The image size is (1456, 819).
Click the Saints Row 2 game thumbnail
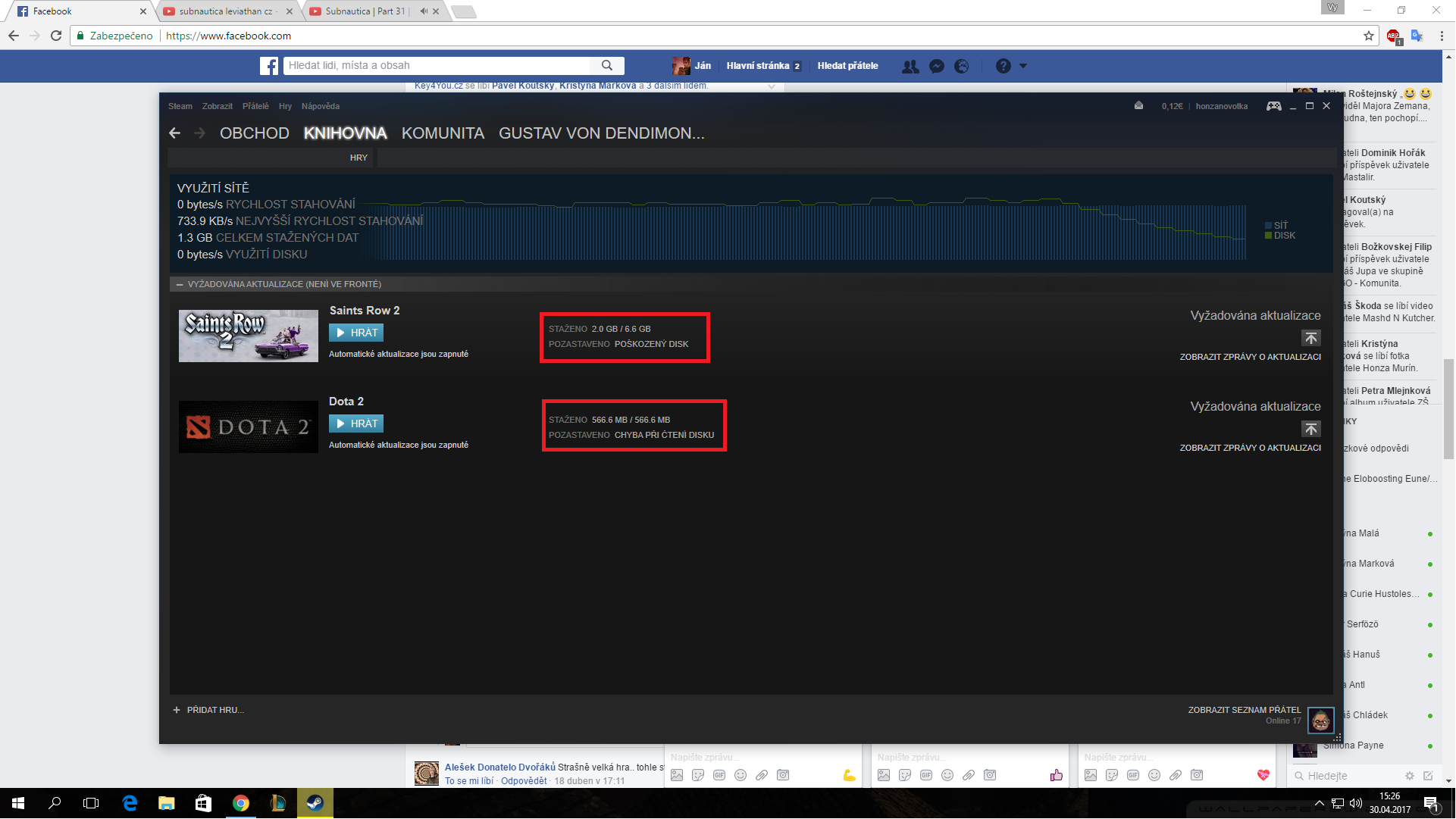[249, 336]
